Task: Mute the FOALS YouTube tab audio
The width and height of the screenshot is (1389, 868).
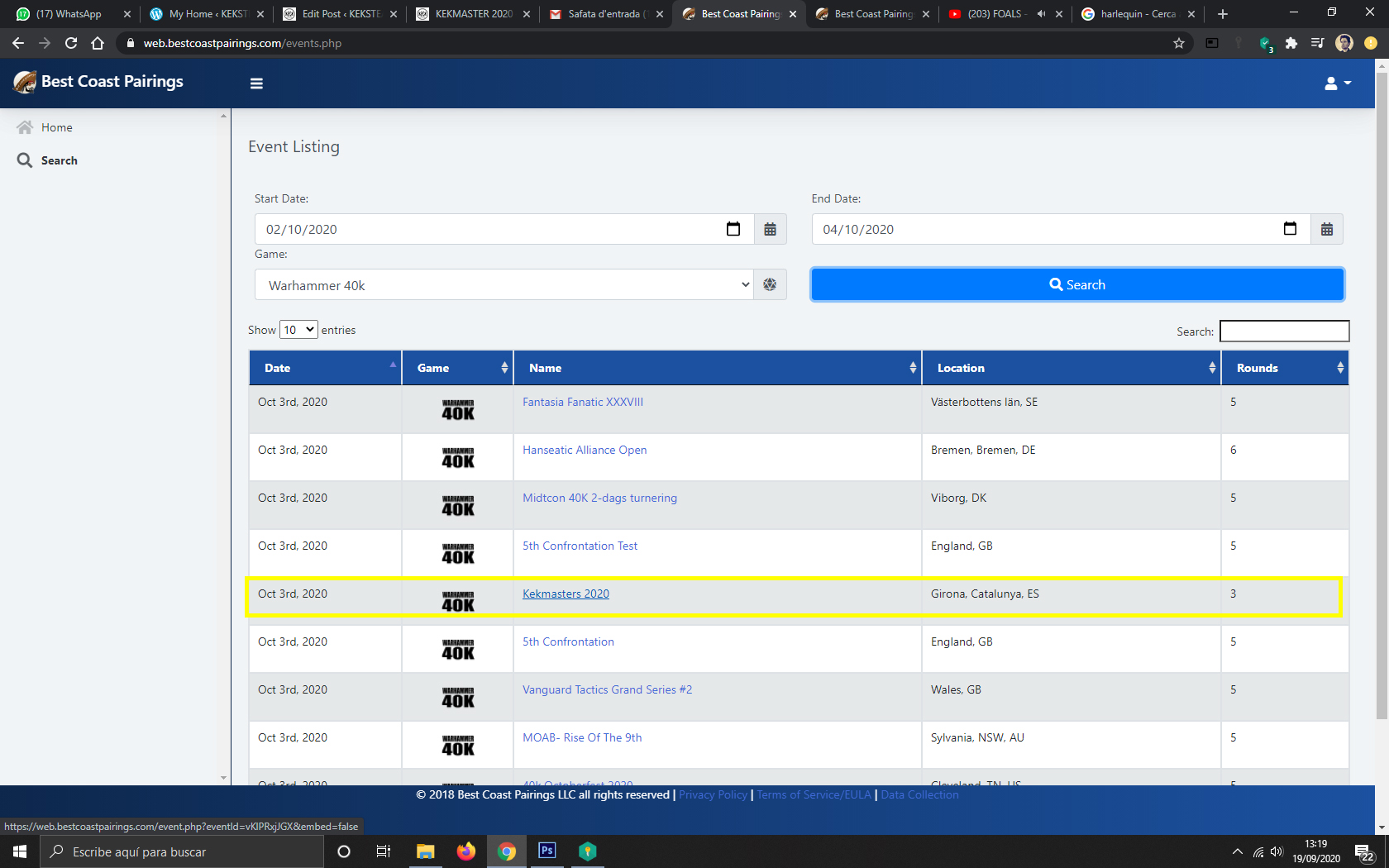Action: [1041, 14]
